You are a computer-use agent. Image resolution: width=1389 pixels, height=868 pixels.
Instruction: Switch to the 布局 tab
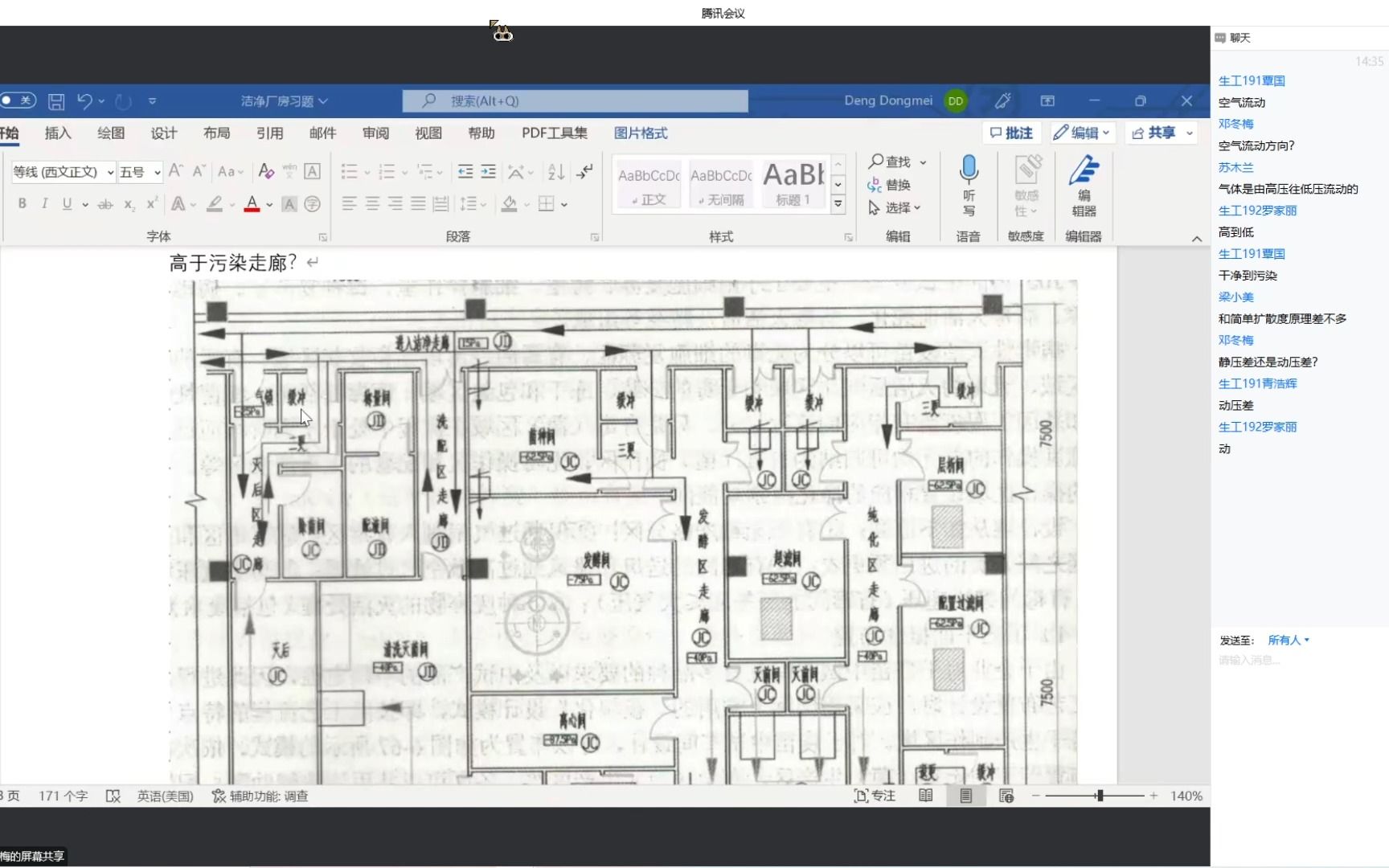[x=217, y=133]
